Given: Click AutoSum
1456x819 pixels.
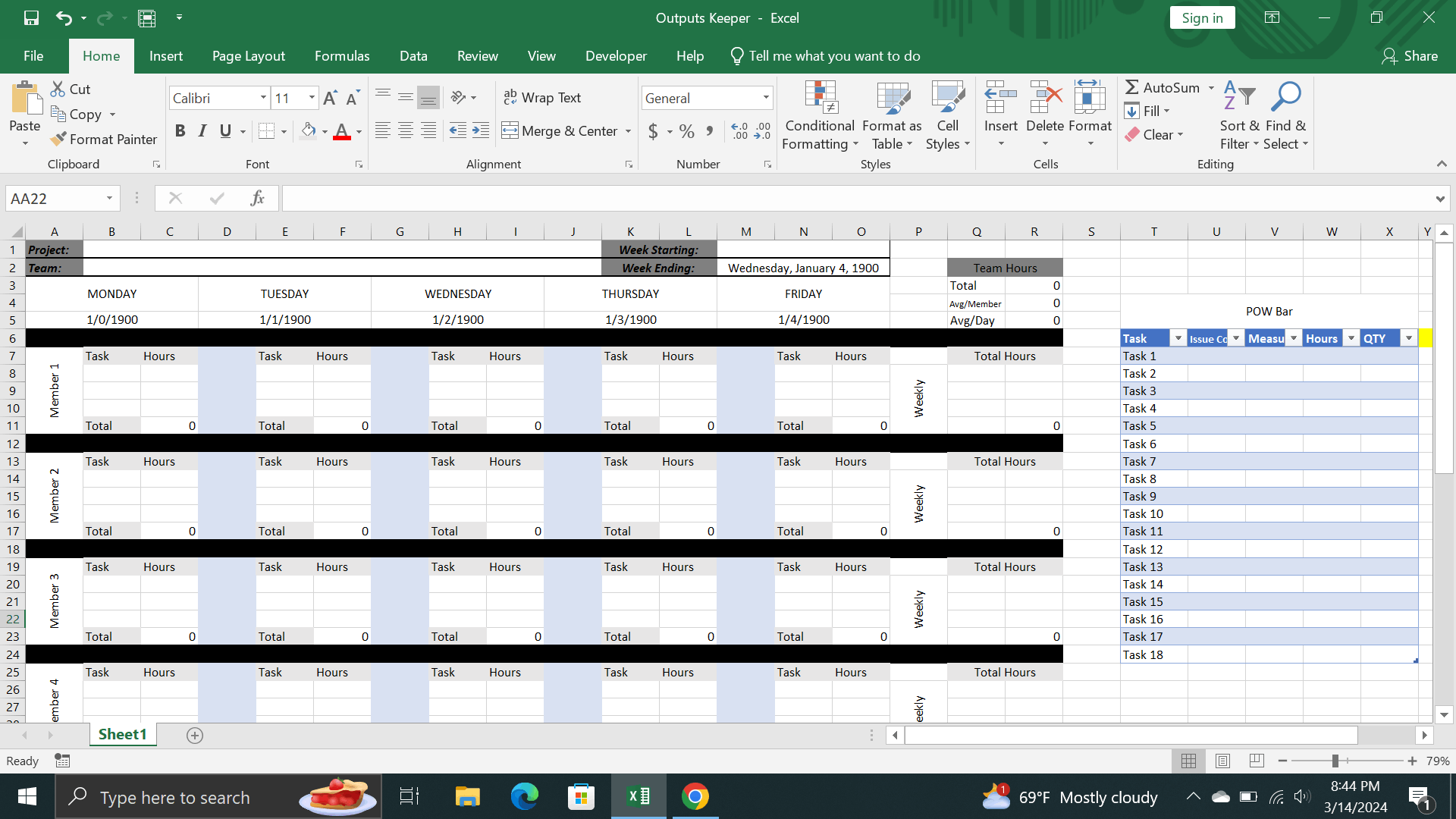Looking at the screenshot, I should click(1163, 87).
